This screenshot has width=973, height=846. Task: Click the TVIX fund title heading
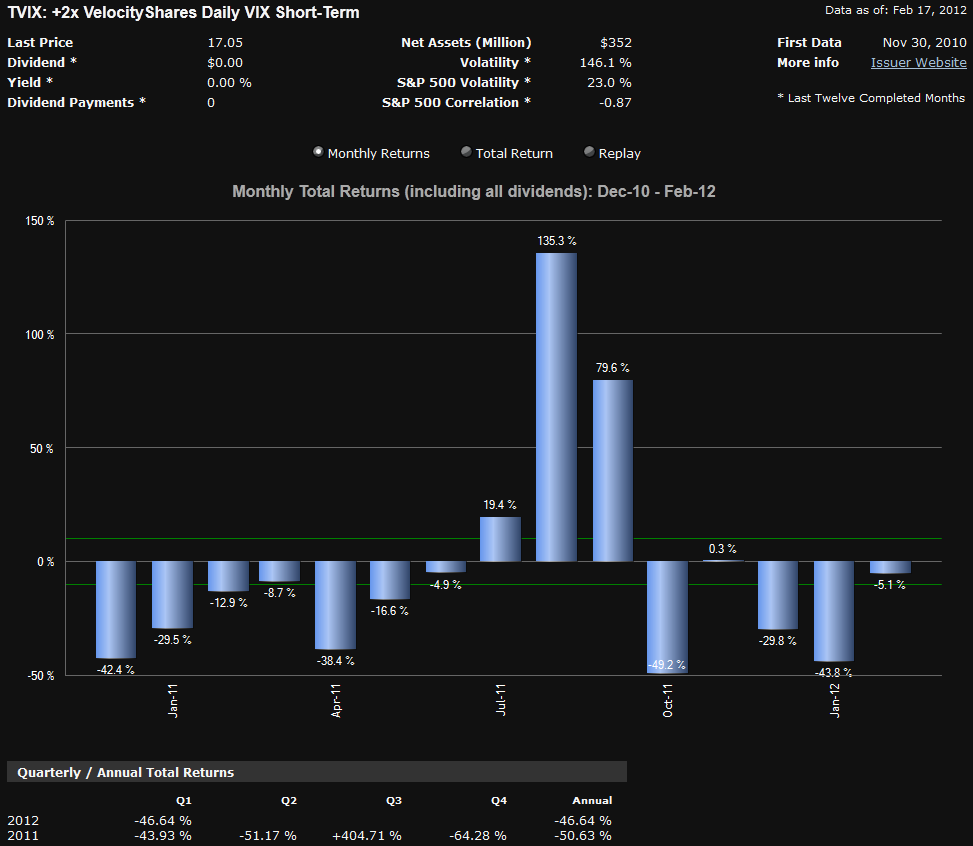[x=184, y=12]
